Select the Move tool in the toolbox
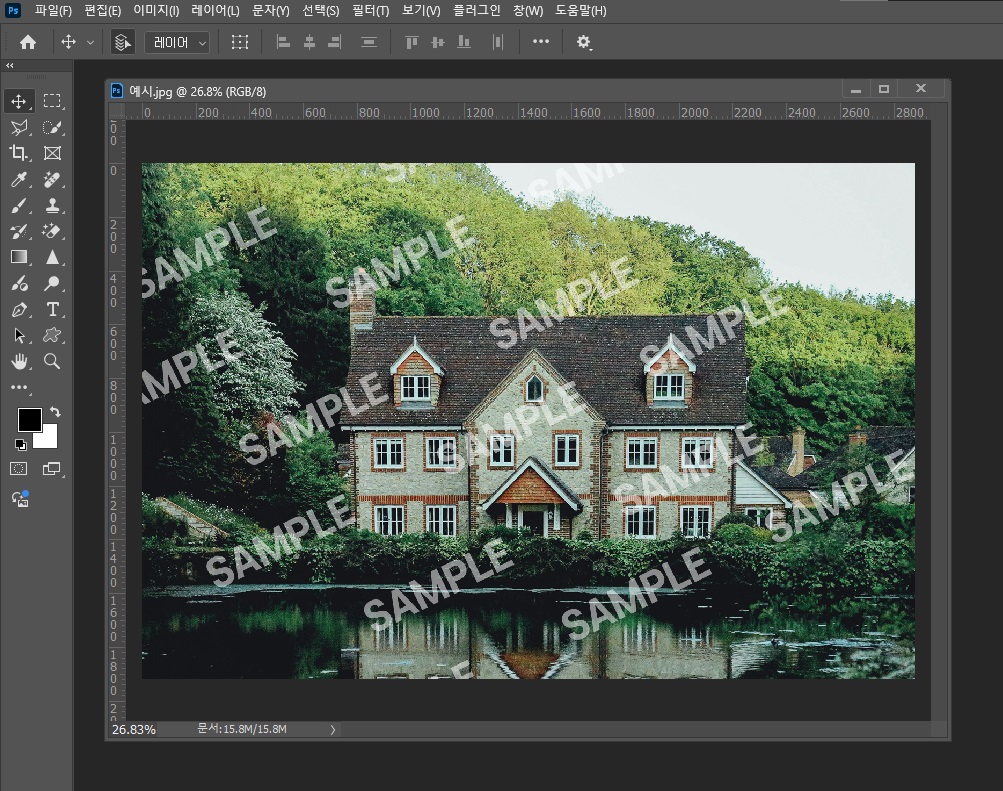1003x791 pixels. (19, 101)
